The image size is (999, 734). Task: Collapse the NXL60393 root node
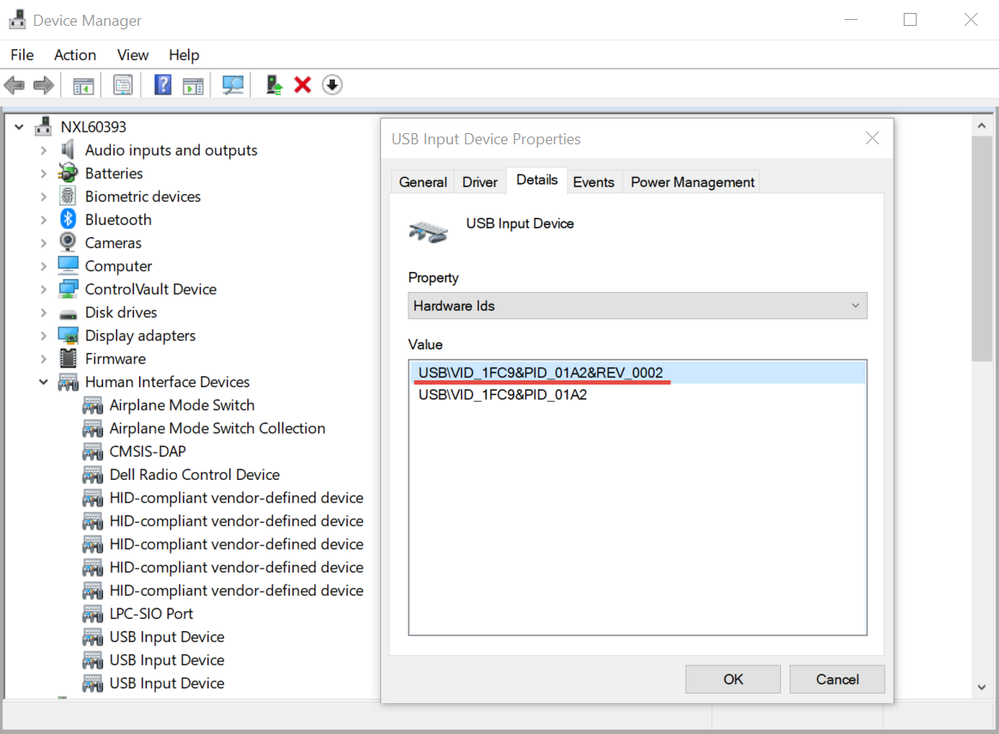[19, 127]
